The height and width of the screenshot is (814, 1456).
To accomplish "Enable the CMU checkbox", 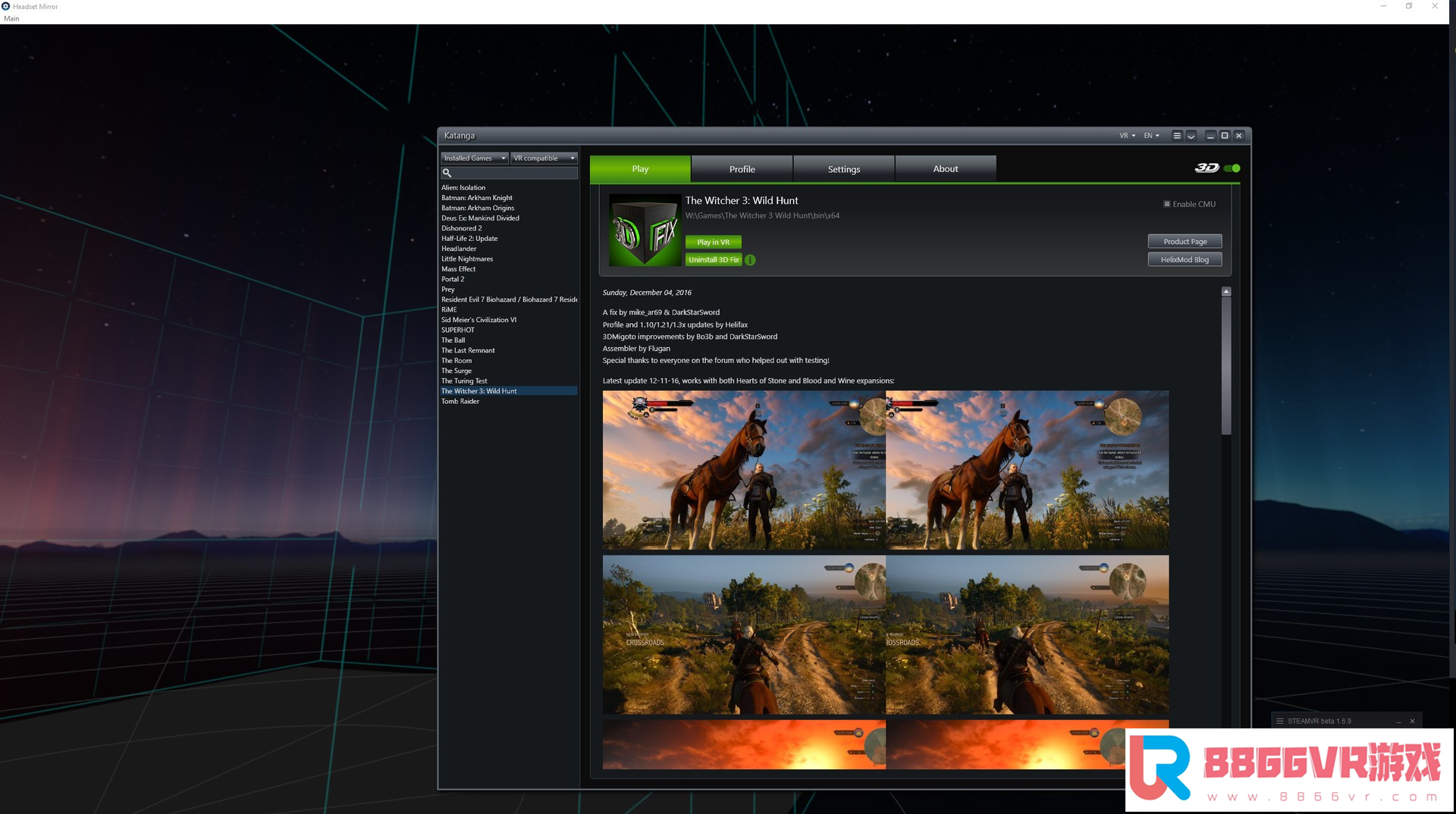I will [x=1167, y=204].
